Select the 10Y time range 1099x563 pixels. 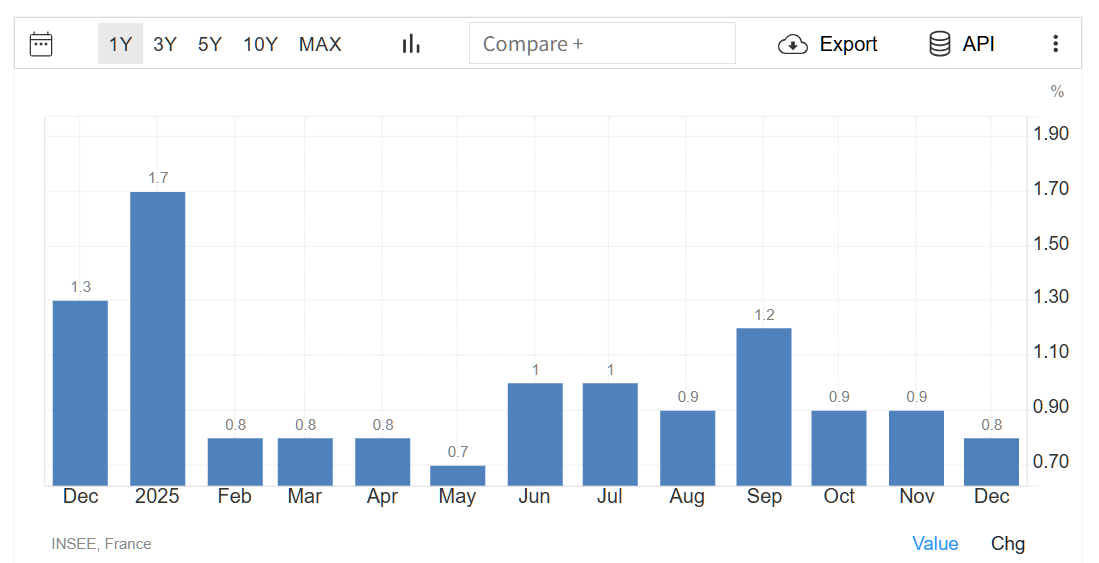pyautogui.click(x=260, y=44)
